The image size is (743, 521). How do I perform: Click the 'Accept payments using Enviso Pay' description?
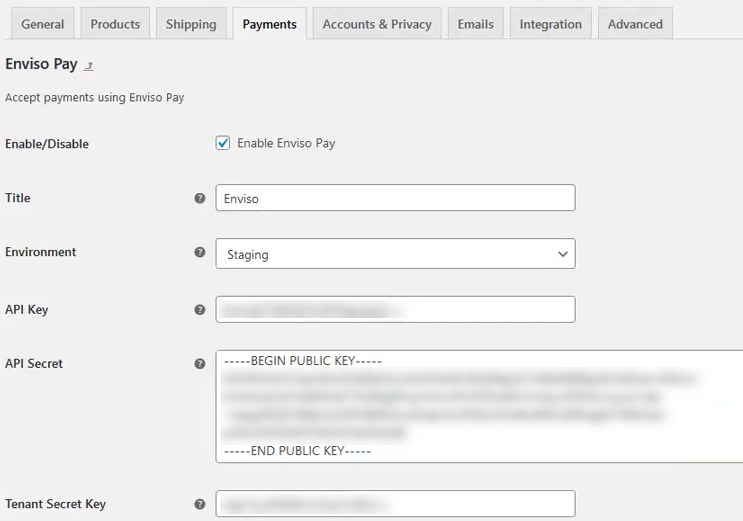[95, 98]
